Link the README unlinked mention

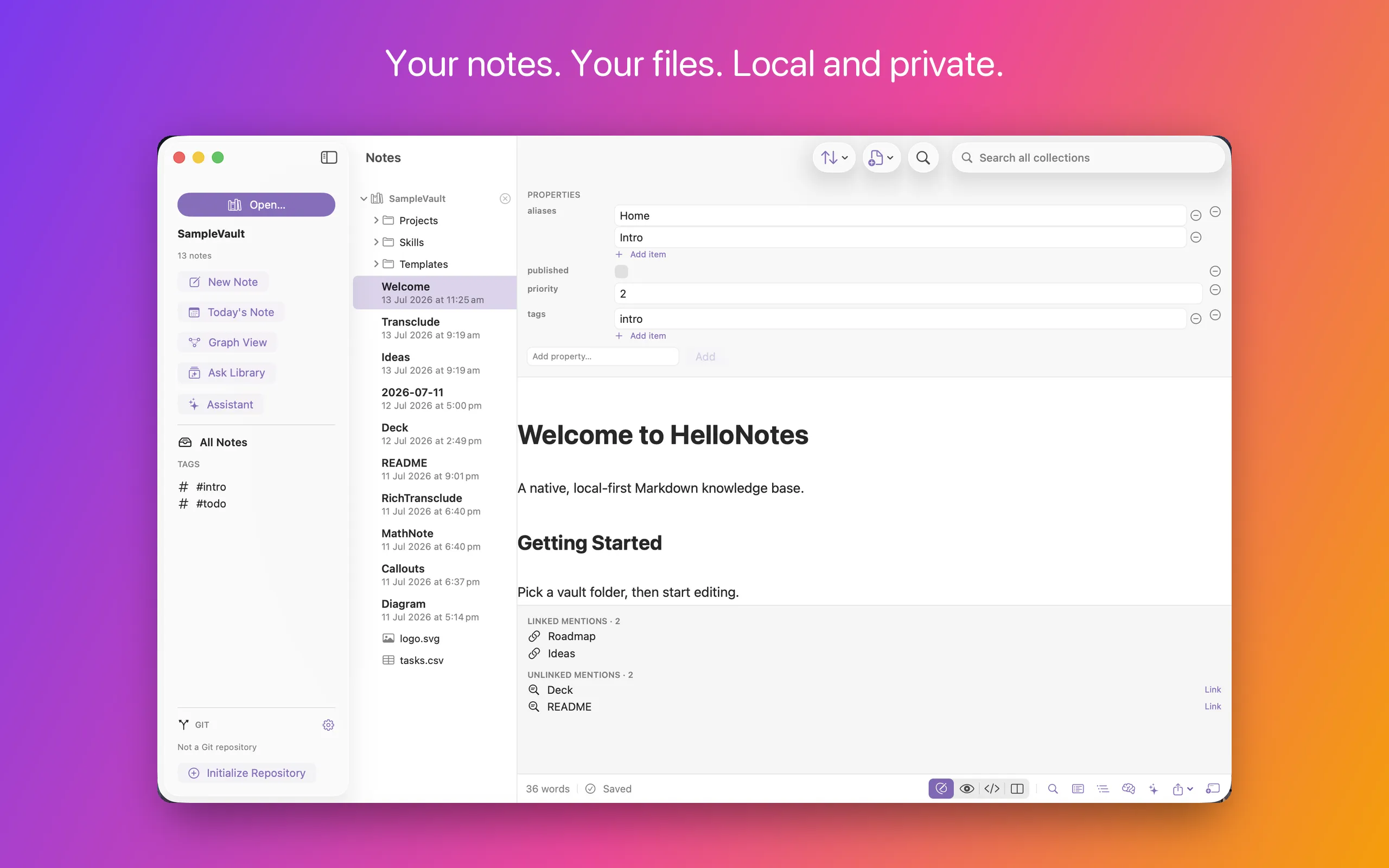[x=1213, y=706]
